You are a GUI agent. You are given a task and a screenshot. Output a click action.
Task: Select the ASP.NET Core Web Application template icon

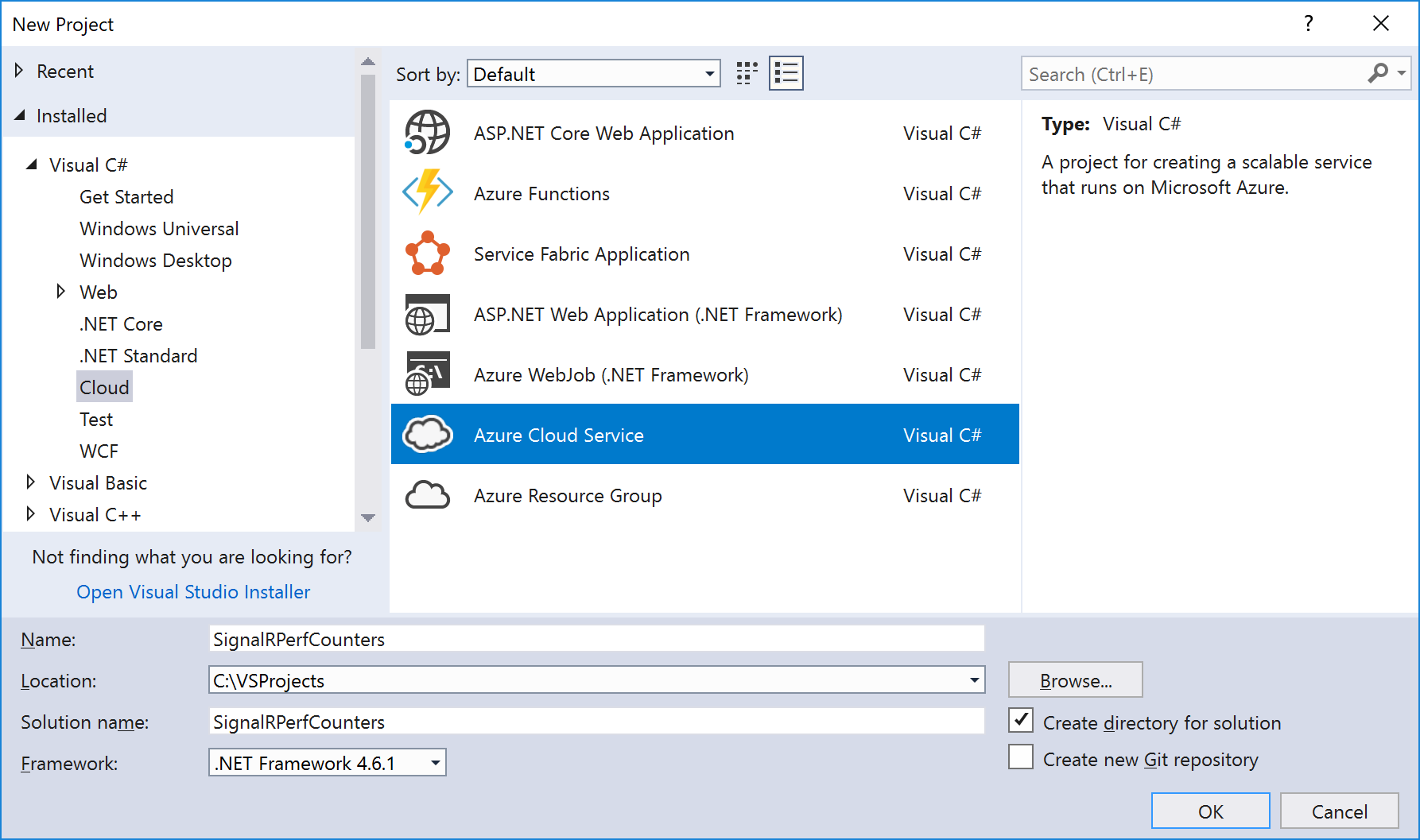[427, 133]
